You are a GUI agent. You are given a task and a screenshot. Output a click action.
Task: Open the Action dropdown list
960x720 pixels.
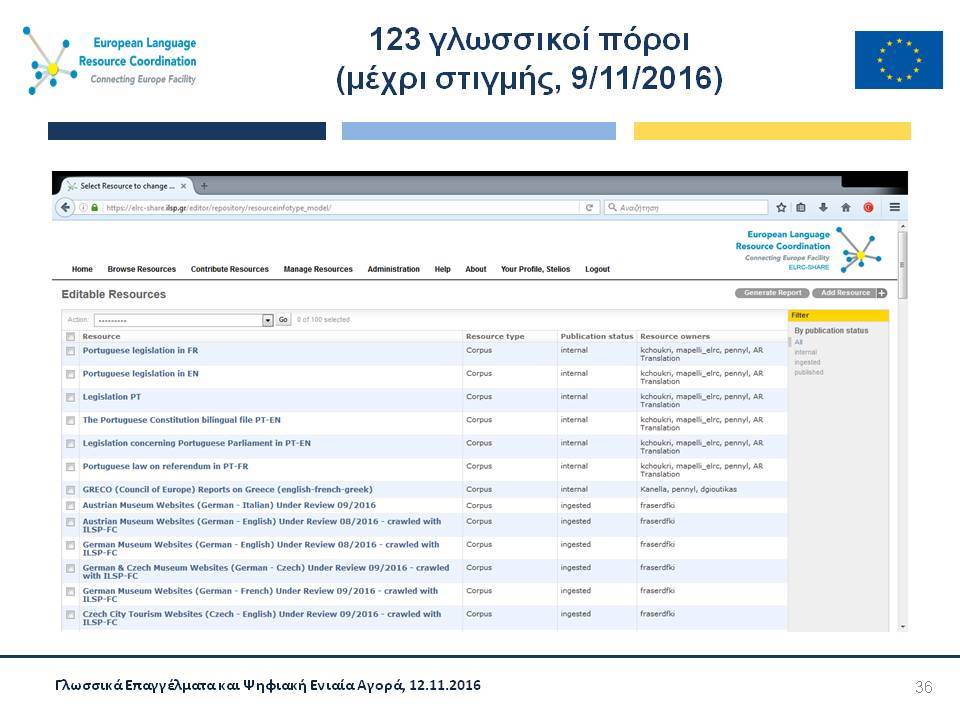pos(183,320)
